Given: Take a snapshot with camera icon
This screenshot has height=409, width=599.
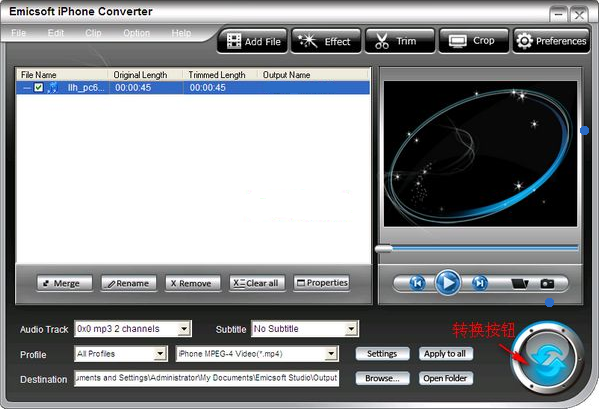Looking at the screenshot, I should [547, 283].
